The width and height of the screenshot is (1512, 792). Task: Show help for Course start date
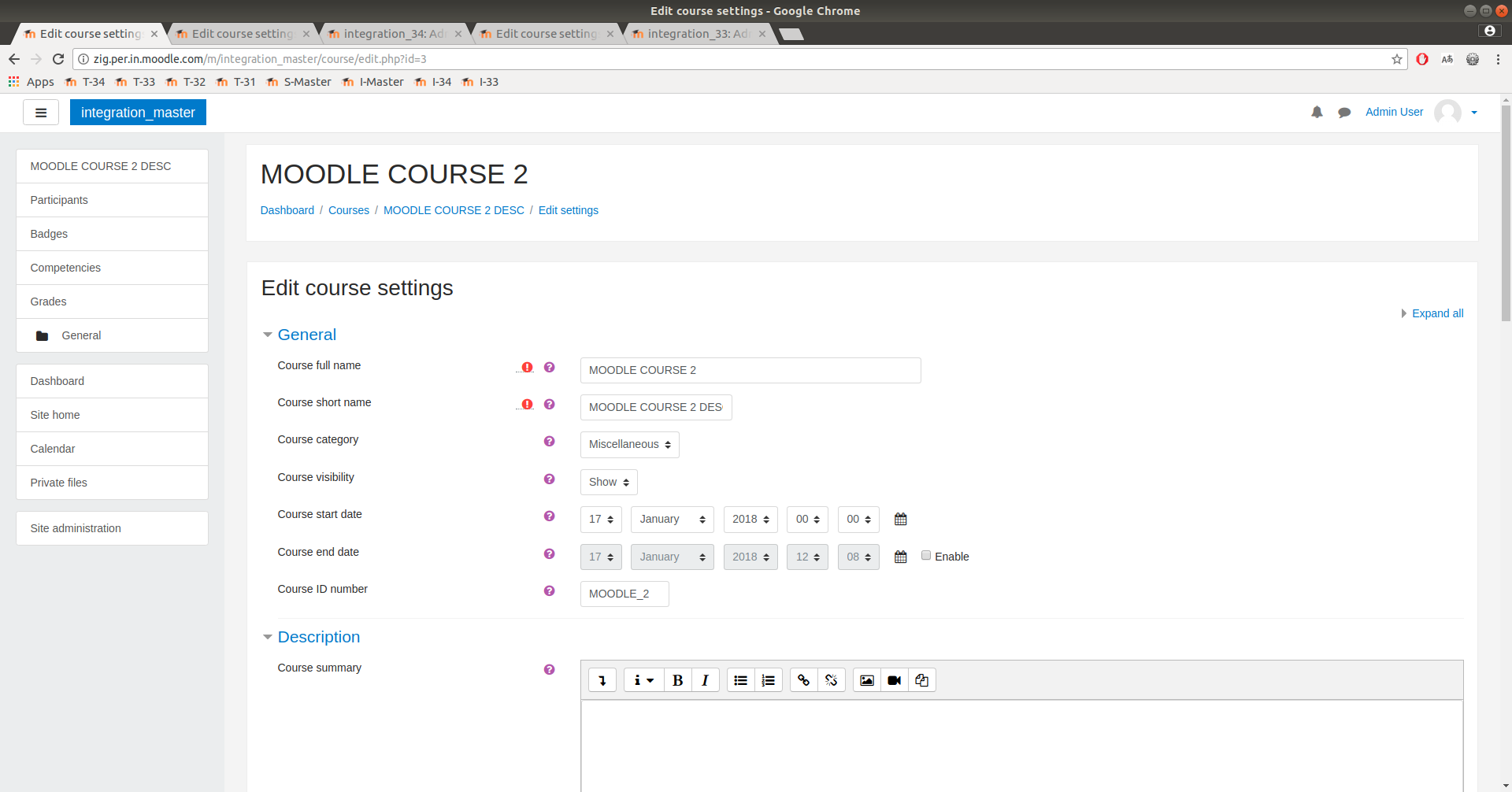click(550, 516)
